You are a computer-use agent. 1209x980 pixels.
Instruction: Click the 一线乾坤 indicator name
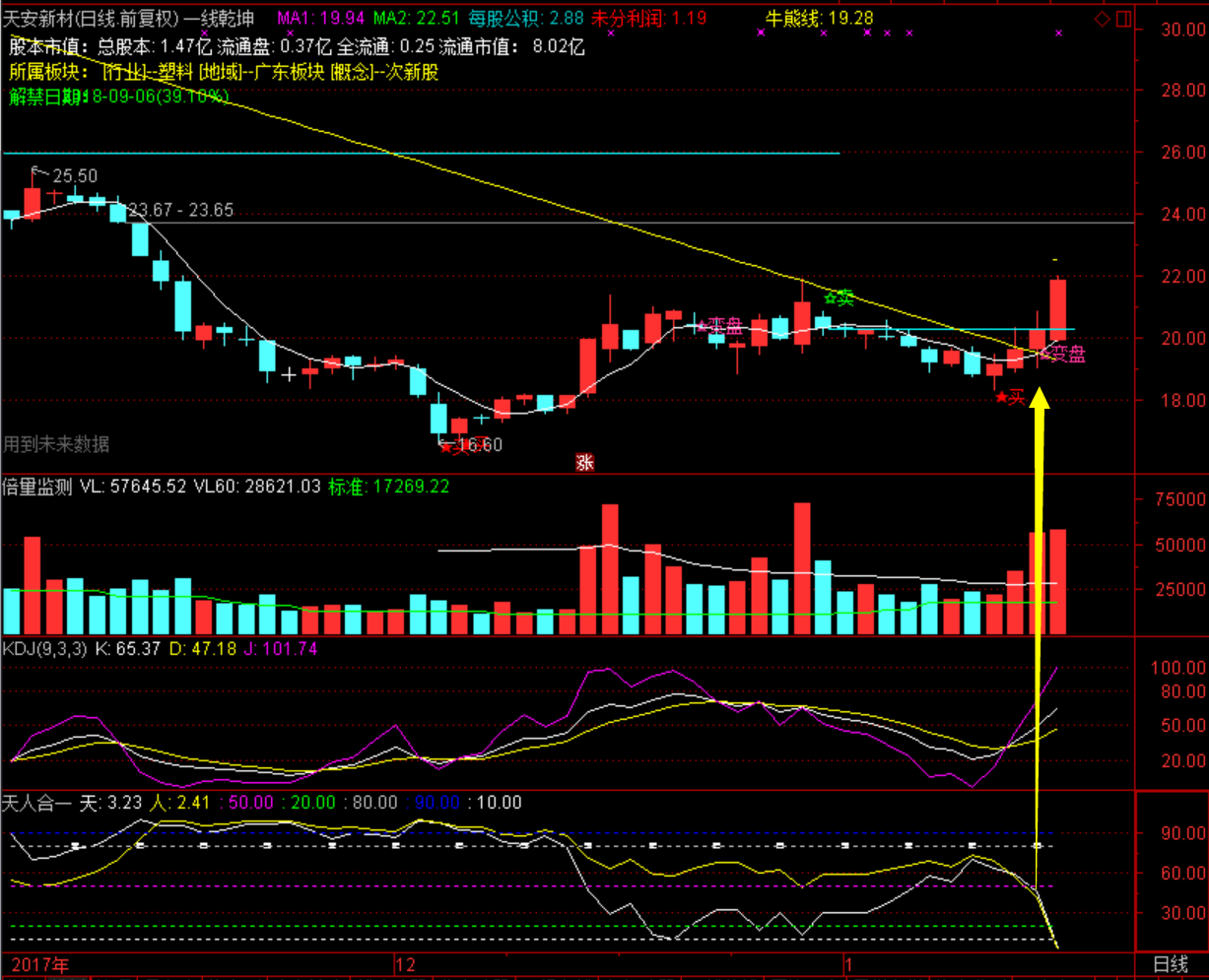click(220, 17)
